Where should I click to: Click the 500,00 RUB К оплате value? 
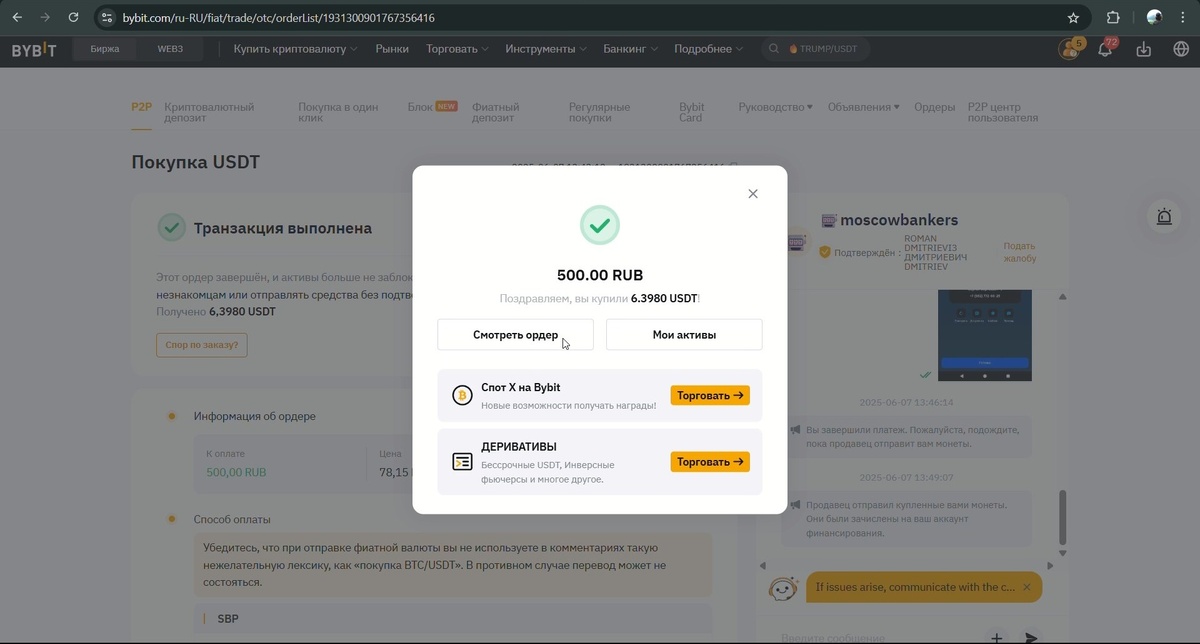[x=236, y=472]
